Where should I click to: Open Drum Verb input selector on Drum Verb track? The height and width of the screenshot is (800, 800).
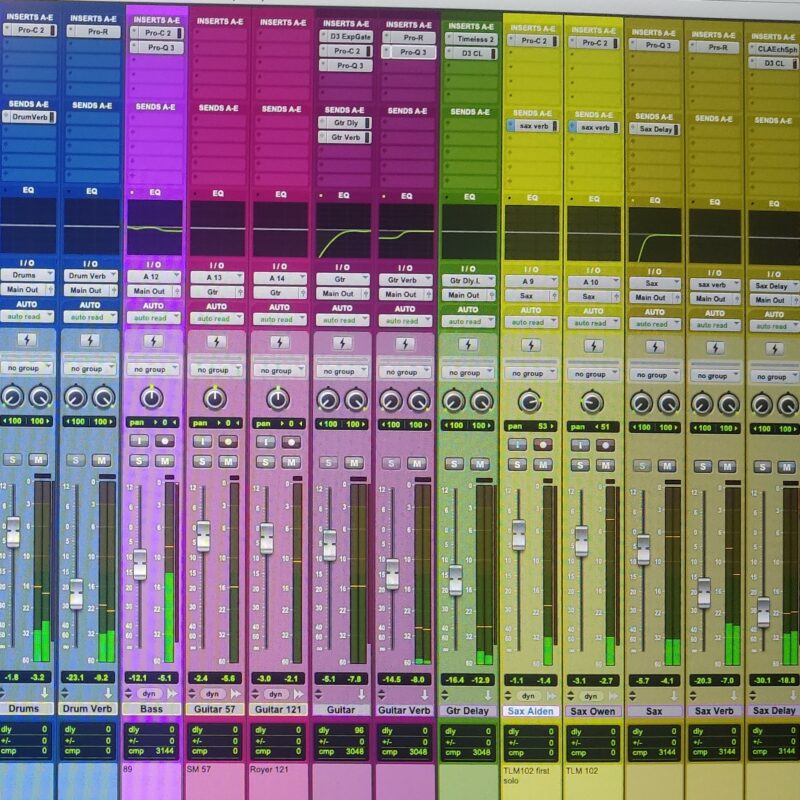tap(90, 276)
